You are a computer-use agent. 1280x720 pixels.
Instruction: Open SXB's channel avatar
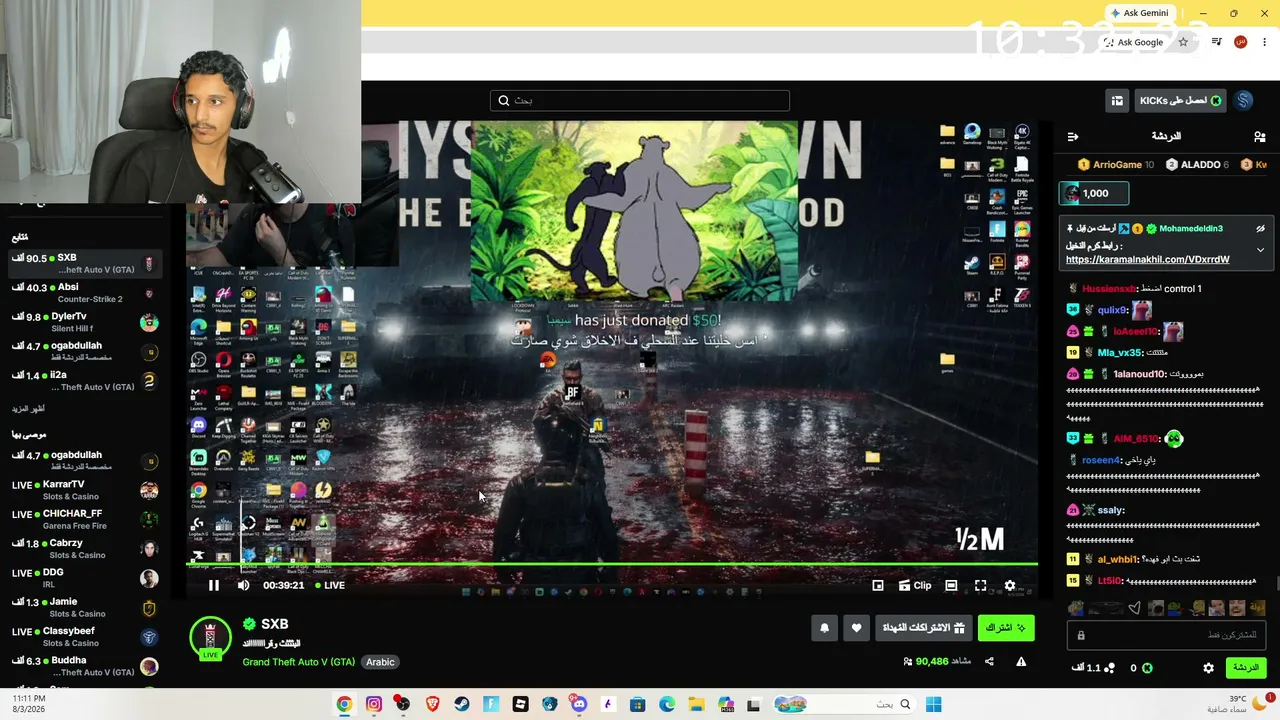[x=210, y=638]
